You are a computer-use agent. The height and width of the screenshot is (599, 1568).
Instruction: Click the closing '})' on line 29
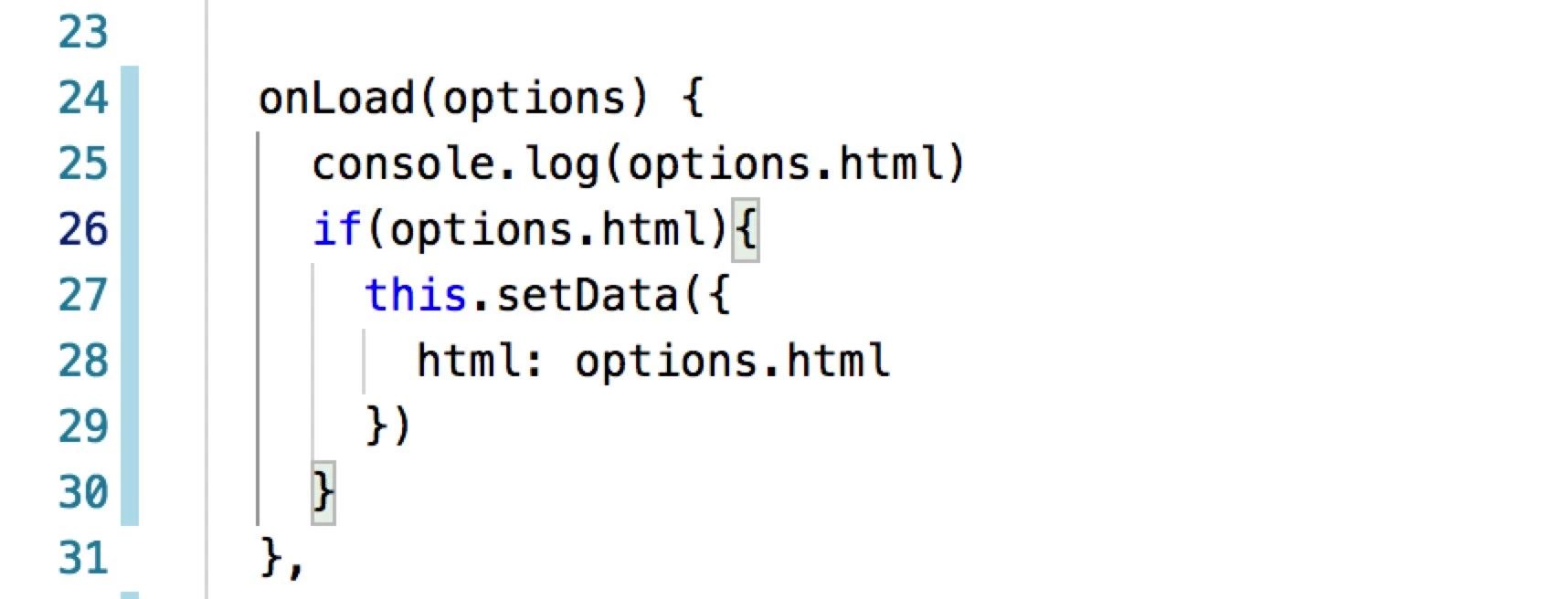389,426
